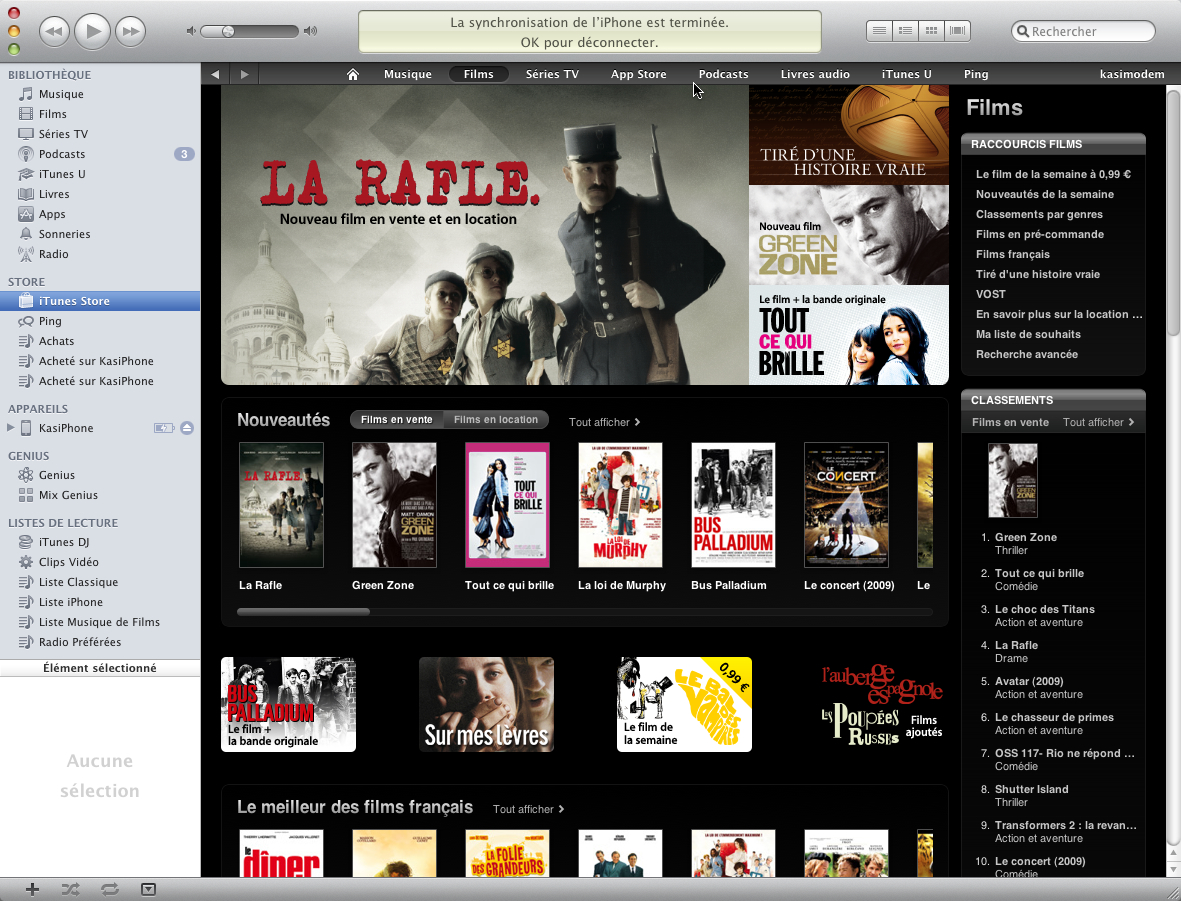Screen dimensions: 1181x901
Task: Open the Bus Palladium movie poster
Action: (x=733, y=505)
